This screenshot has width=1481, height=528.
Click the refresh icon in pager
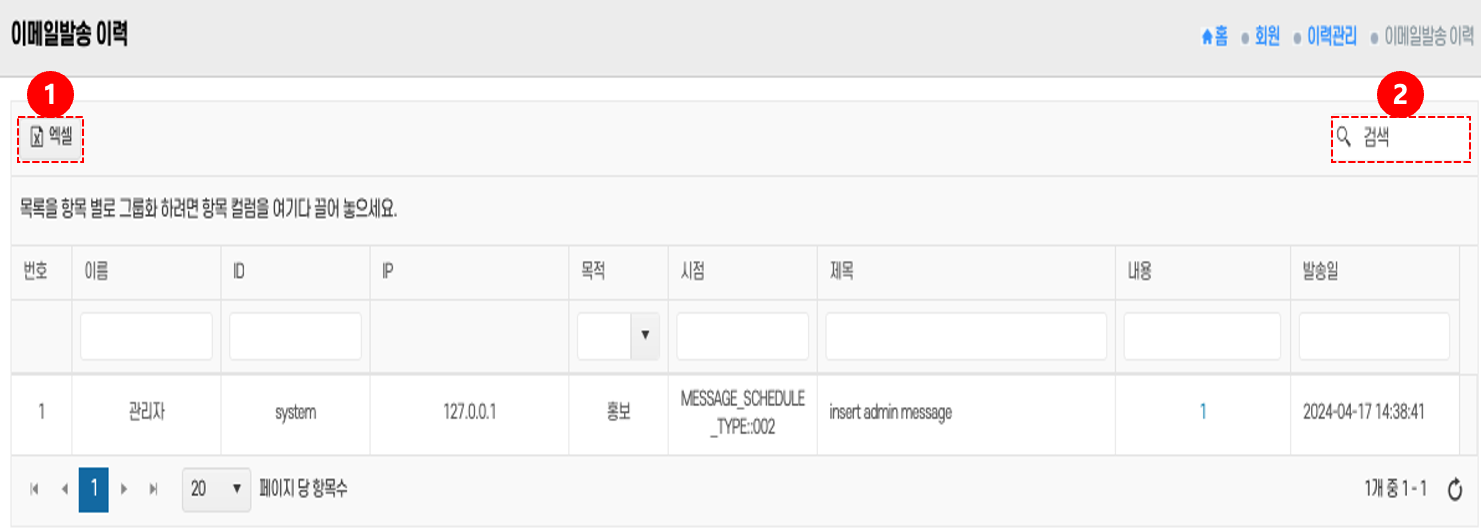(1455, 489)
